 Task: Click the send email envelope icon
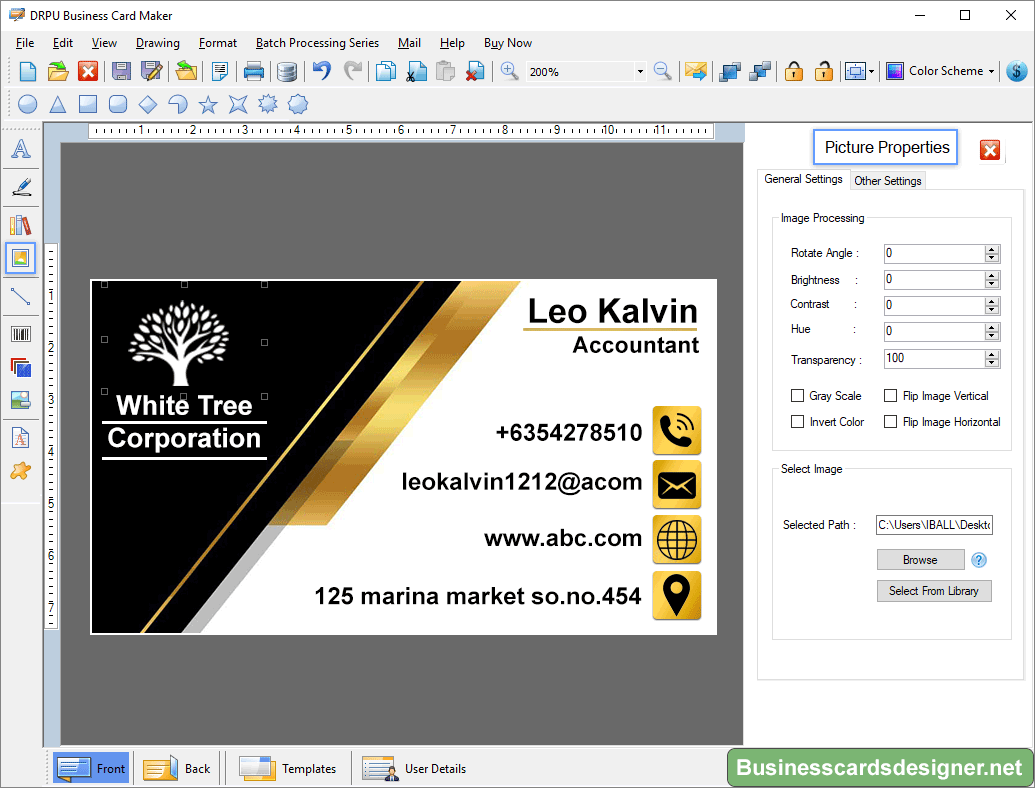point(696,71)
